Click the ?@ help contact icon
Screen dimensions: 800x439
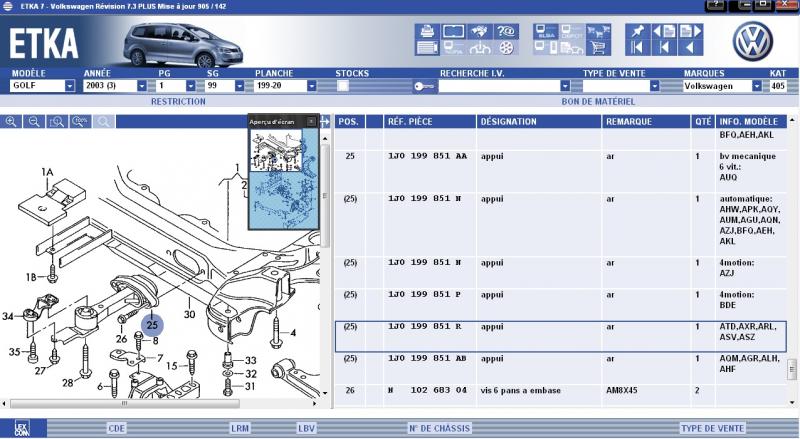506,31
